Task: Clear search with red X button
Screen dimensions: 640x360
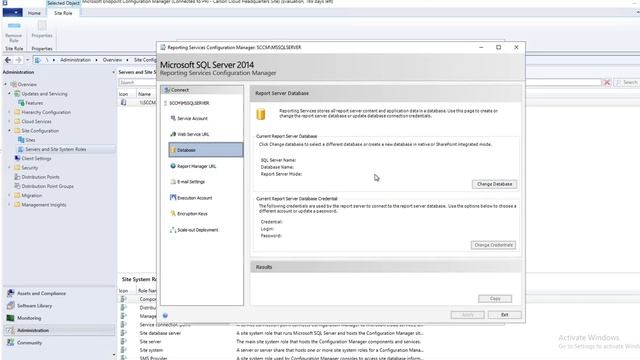Action: click(607, 82)
